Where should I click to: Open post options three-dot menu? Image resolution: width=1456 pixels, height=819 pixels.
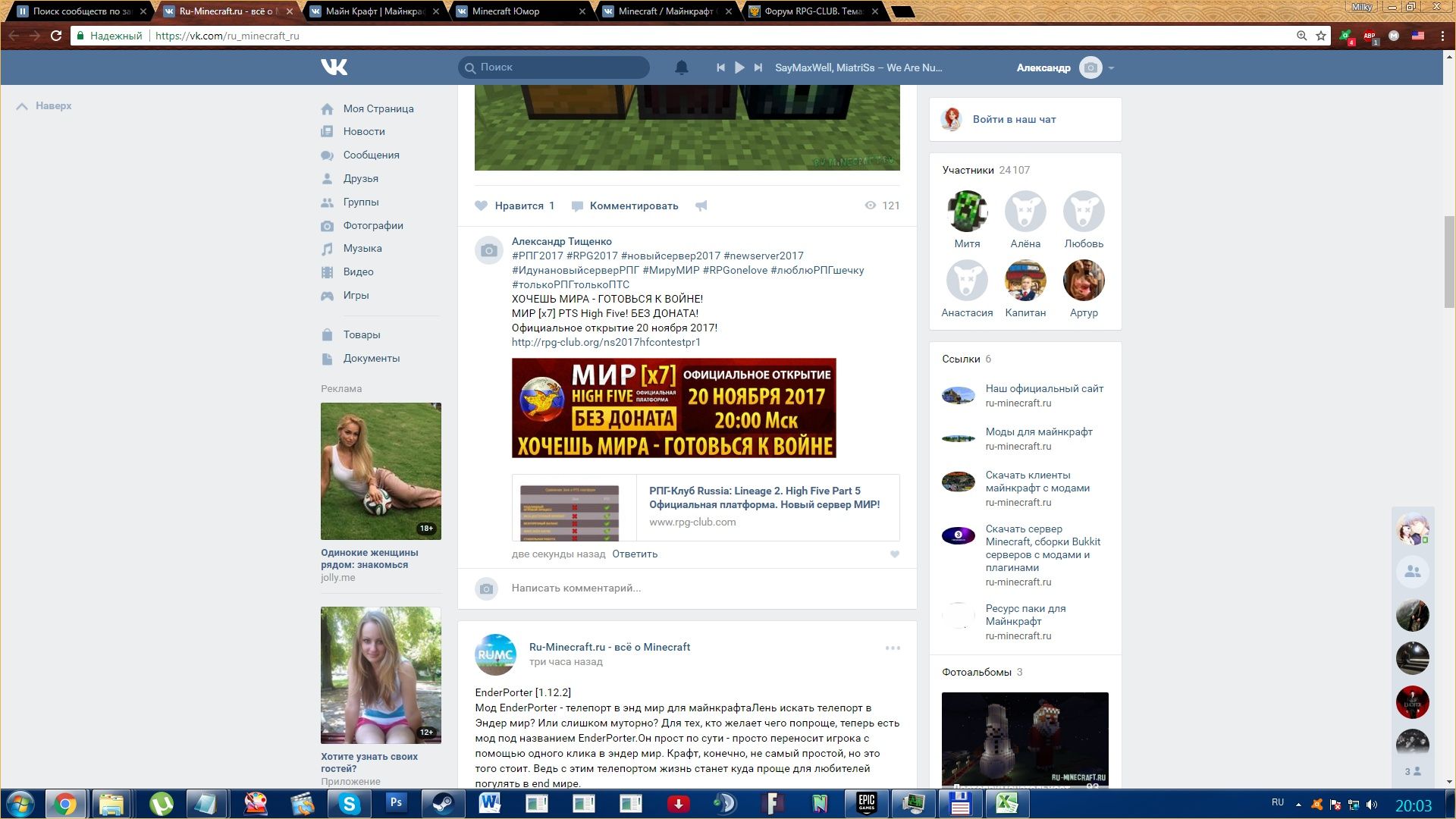pyautogui.click(x=893, y=648)
